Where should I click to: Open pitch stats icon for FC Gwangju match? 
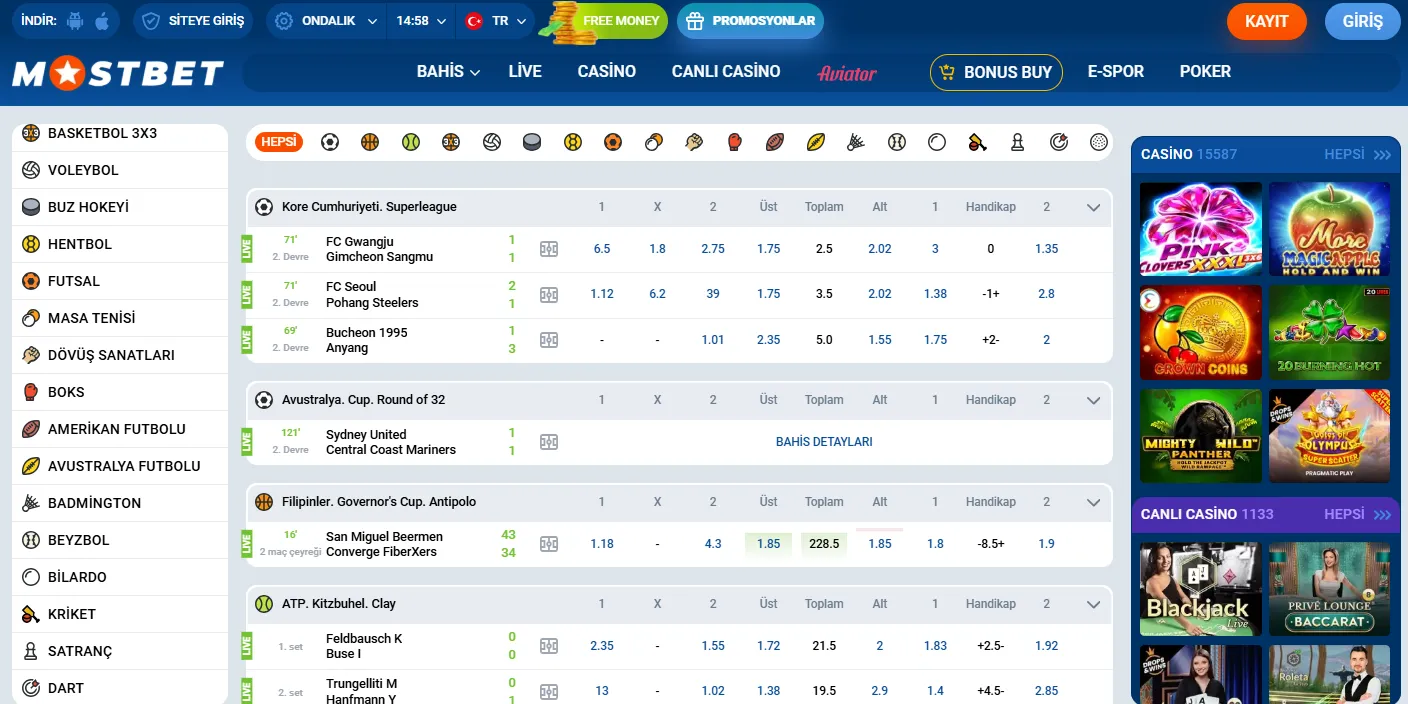click(549, 249)
